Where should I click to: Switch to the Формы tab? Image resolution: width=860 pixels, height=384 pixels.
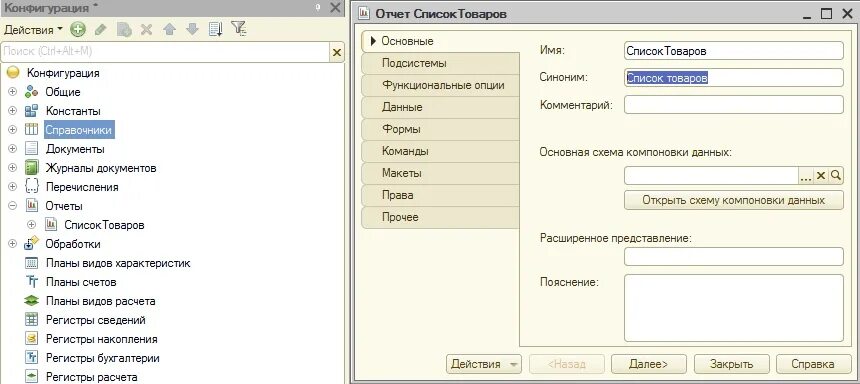pos(440,129)
